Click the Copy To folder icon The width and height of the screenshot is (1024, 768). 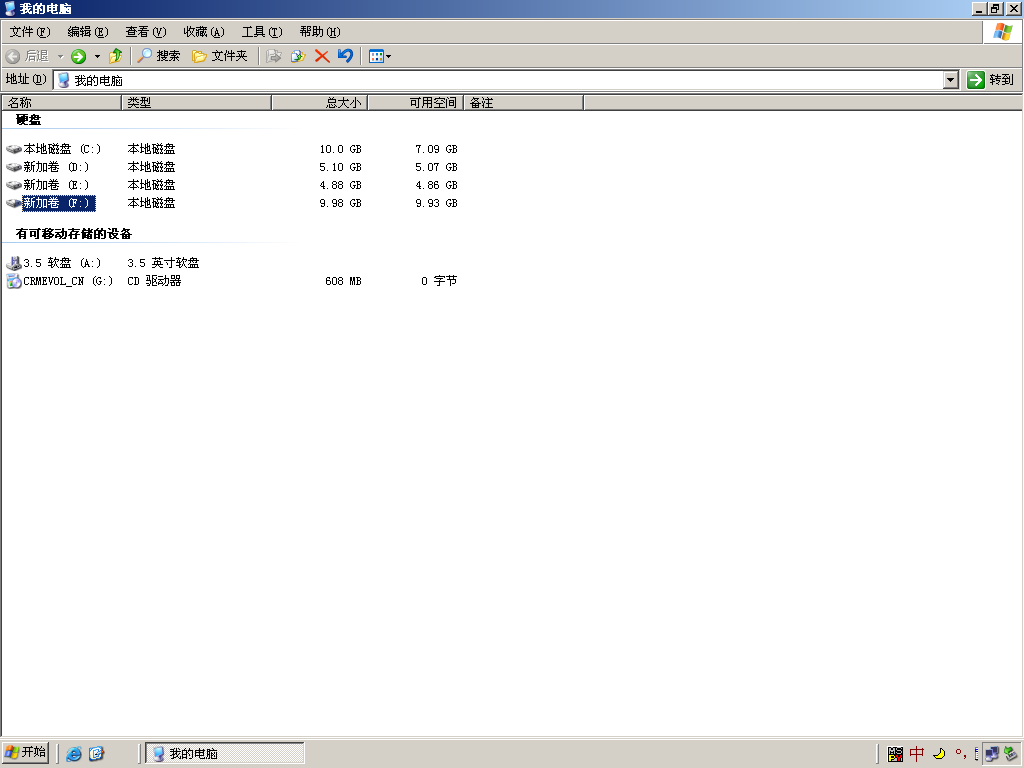pyautogui.click(x=298, y=56)
